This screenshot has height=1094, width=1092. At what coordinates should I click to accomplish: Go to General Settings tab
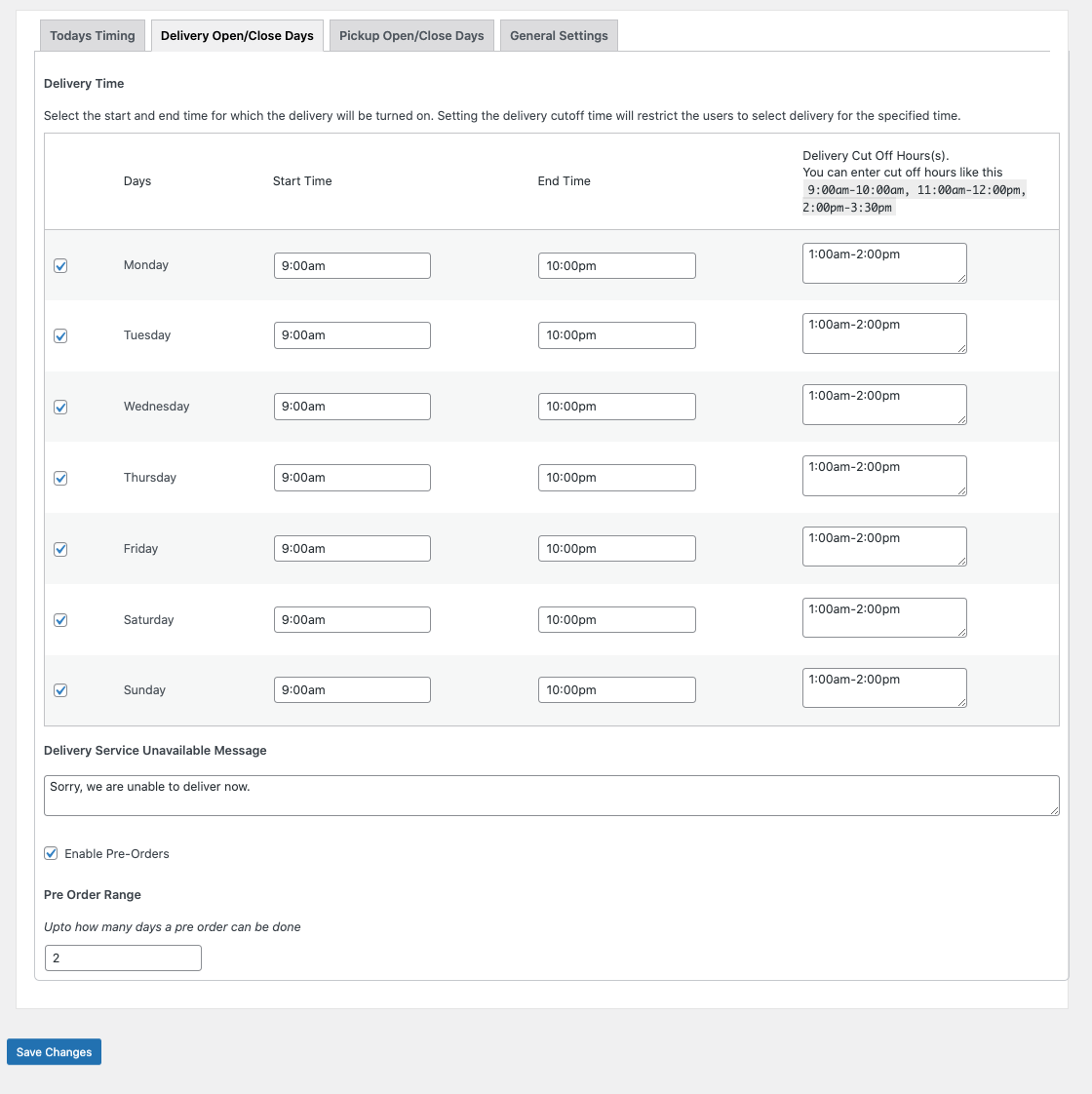[x=559, y=36]
